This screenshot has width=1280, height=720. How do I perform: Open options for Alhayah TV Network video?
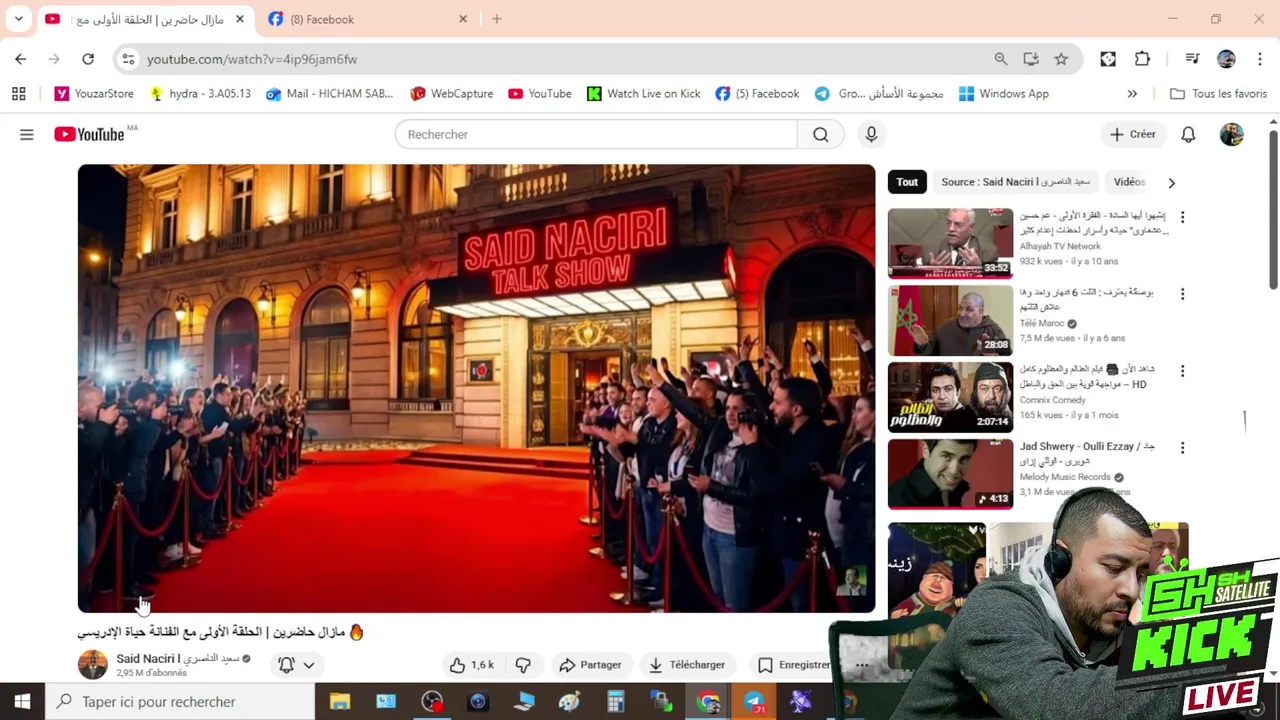pyautogui.click(x=1182, y=217)
